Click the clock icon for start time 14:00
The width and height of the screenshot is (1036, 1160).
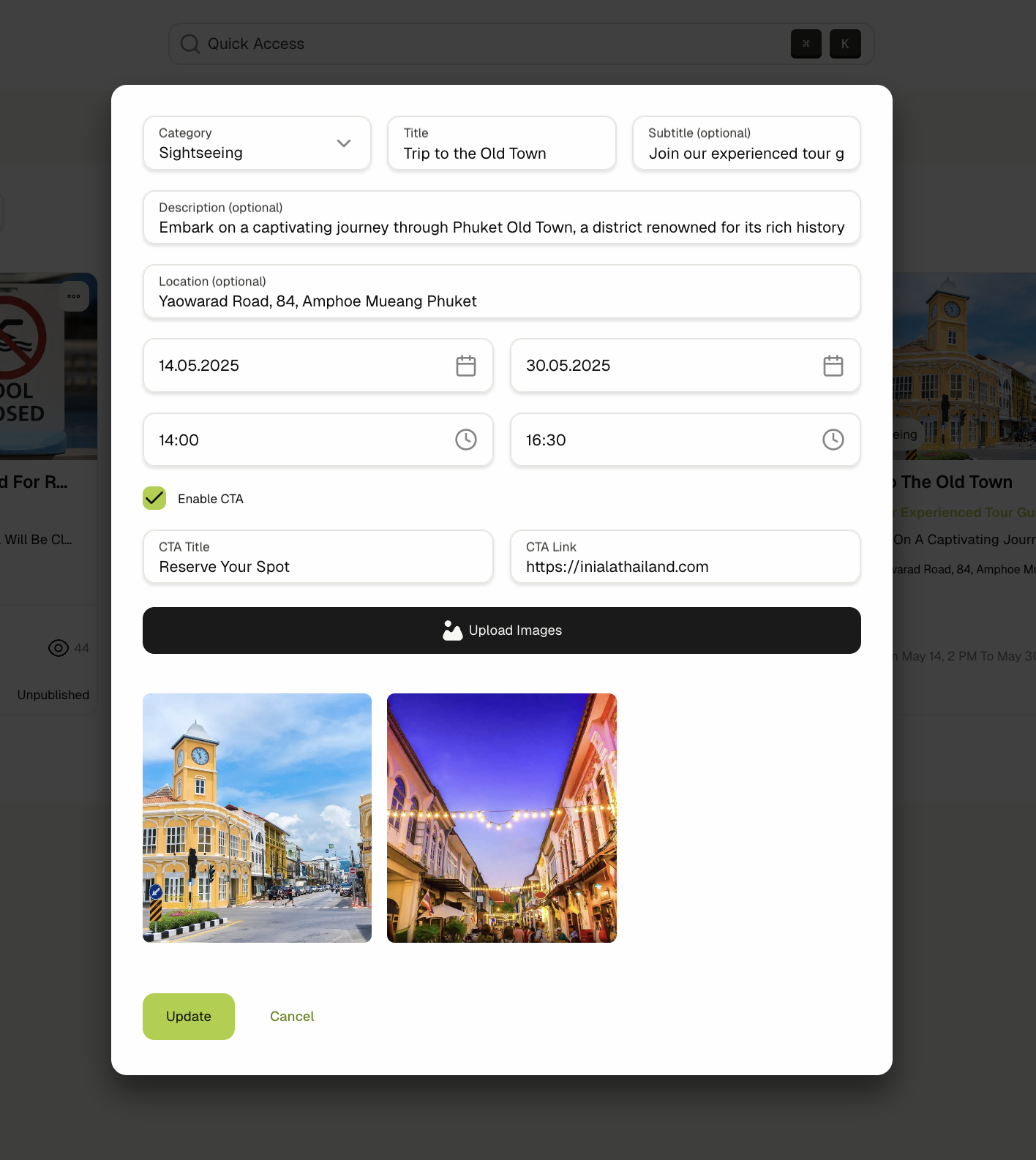pyautogui.click(x=465, y=440)
